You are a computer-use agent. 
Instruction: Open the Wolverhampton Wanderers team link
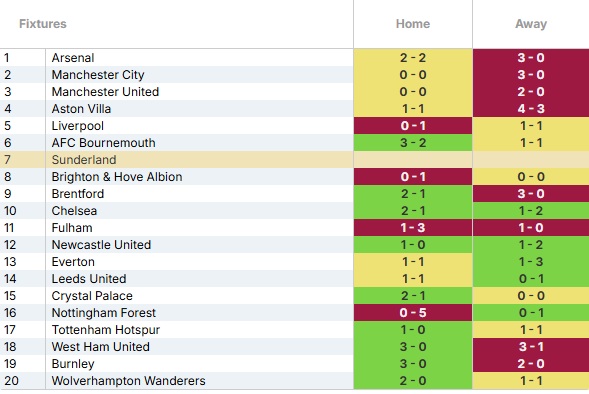[128, 381]
